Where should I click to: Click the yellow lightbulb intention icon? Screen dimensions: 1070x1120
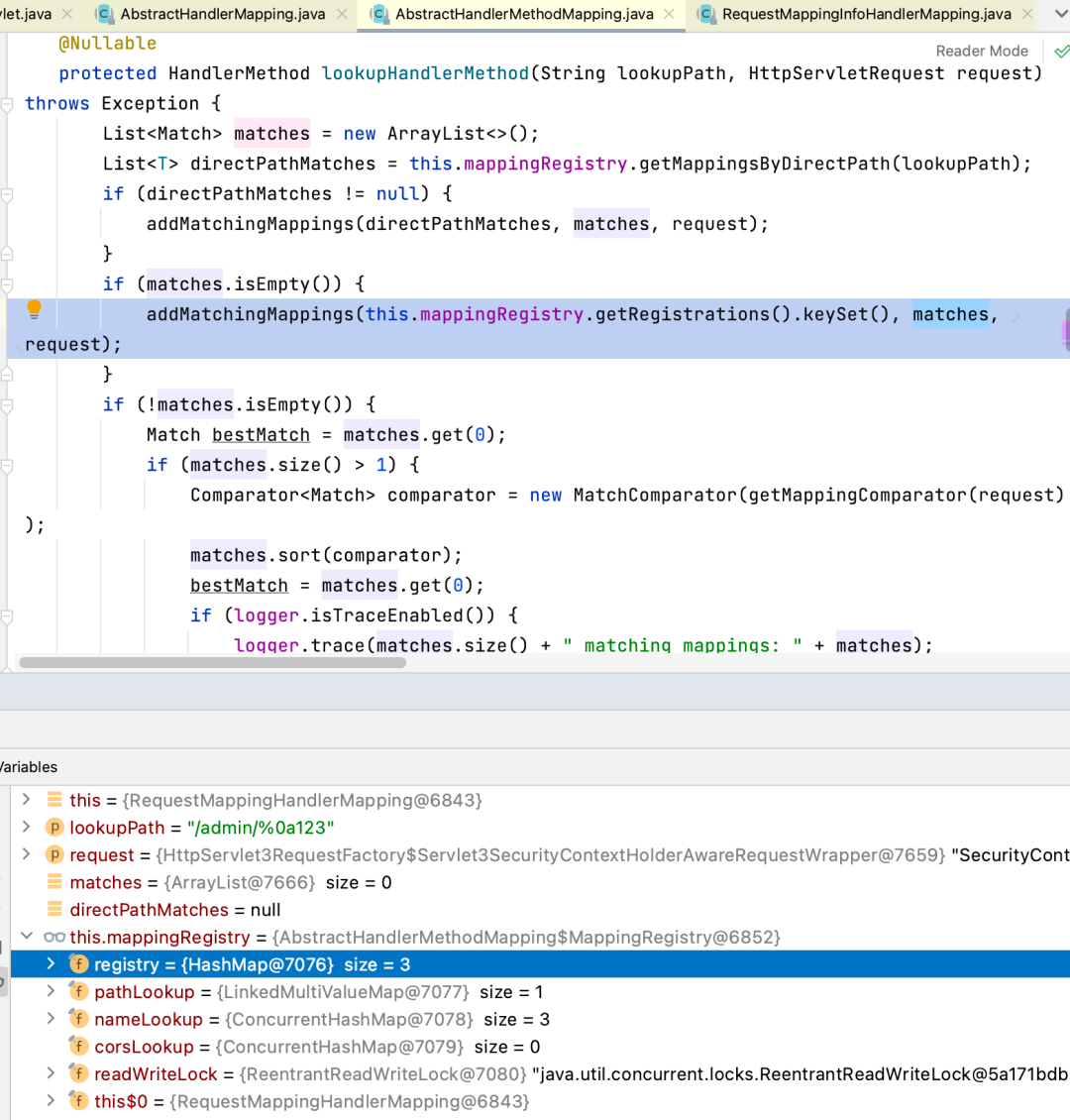coord(34,309)
